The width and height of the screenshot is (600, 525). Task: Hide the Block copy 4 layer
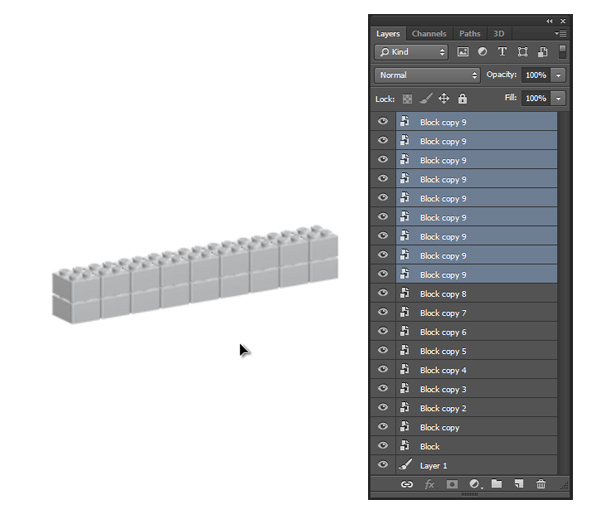point(383,370)
